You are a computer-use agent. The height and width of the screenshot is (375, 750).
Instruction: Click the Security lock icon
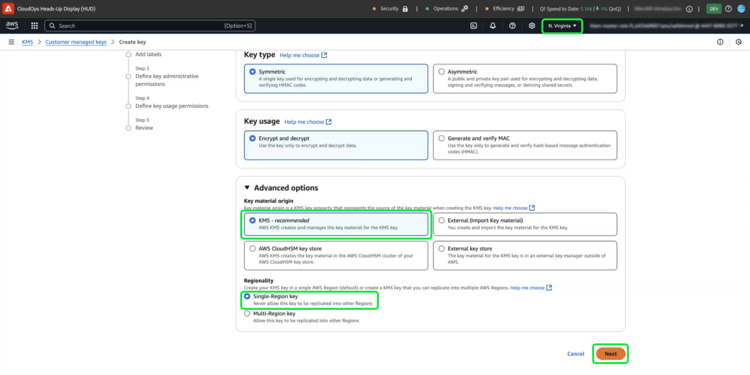pyautogui.click(x=405, y=9)
